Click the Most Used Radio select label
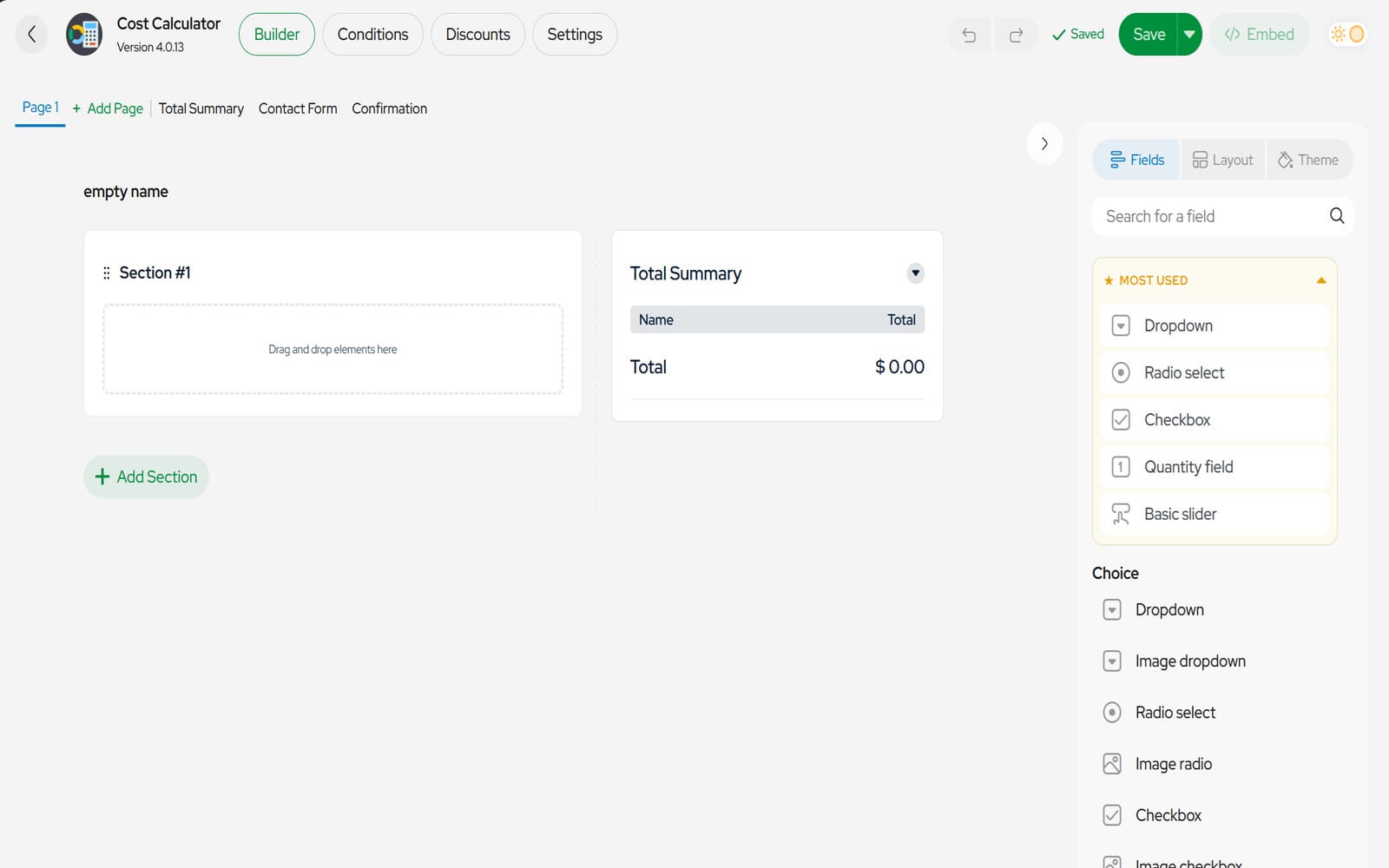 tap(1184, 372)
